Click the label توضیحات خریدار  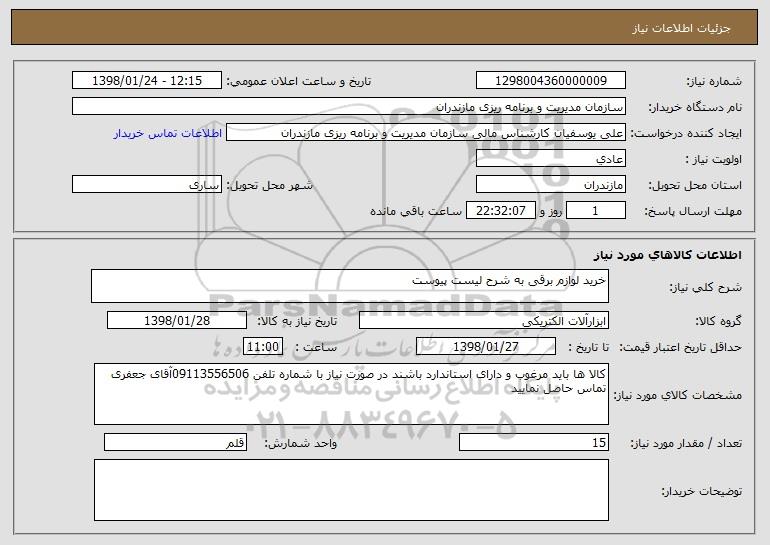coord(702,491)
